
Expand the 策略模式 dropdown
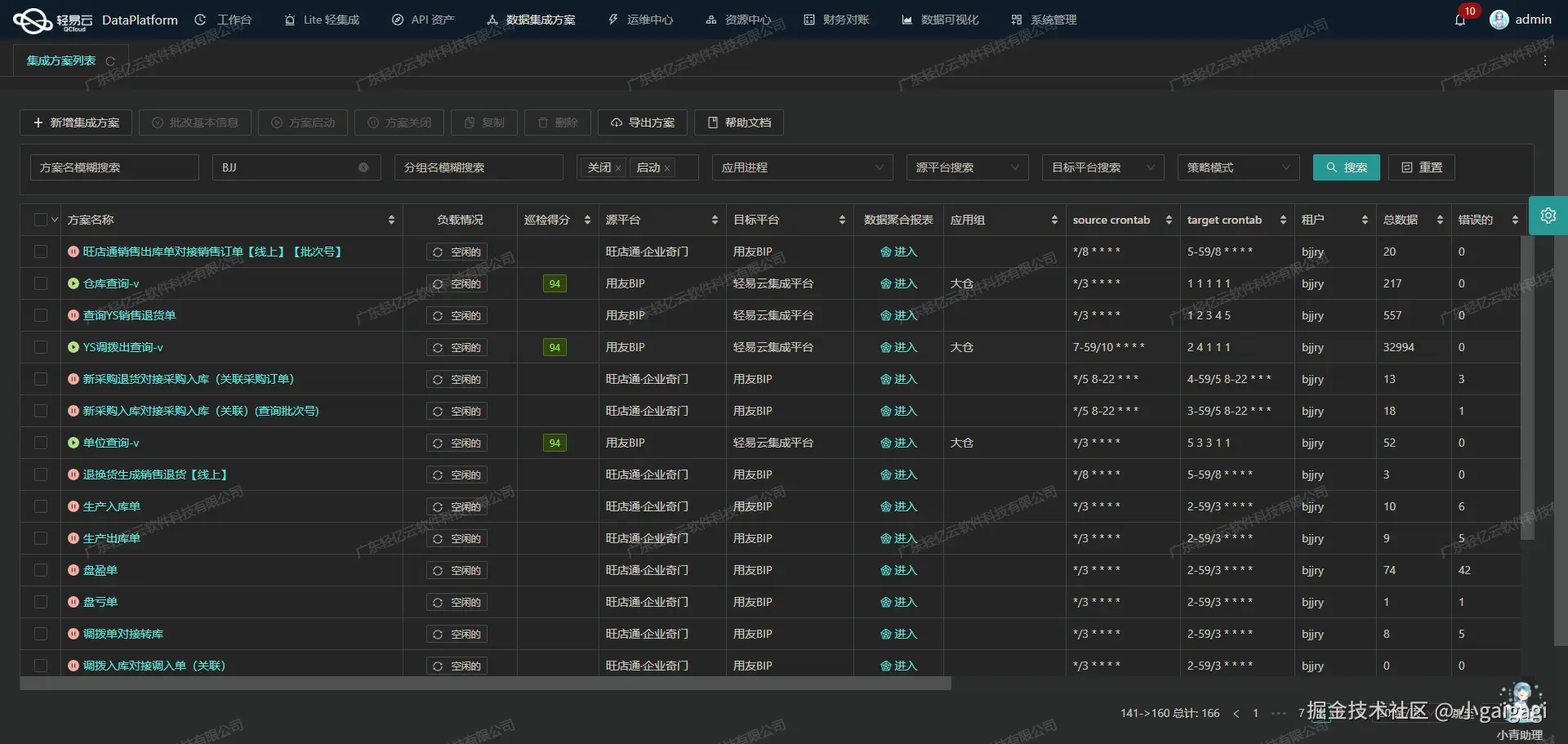(1237, 167)
